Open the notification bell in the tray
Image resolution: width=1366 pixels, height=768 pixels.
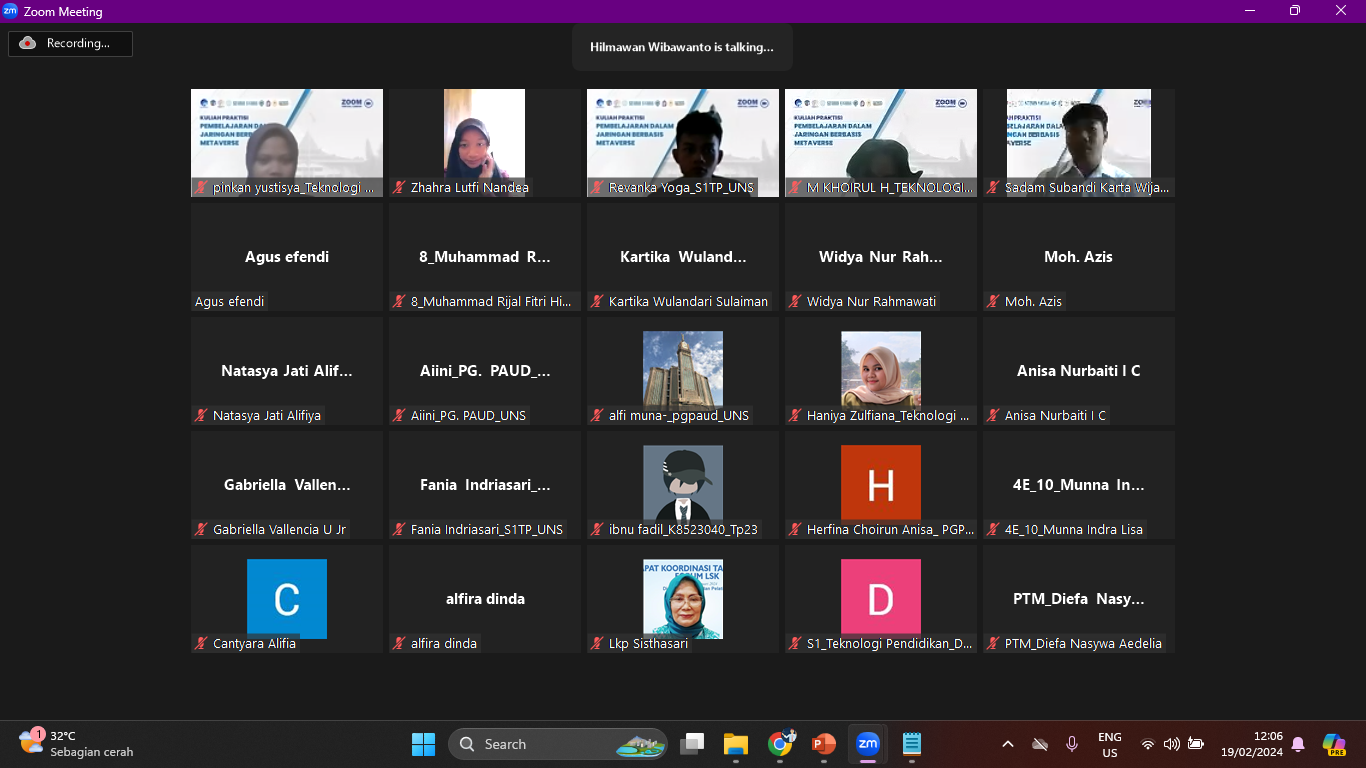point(1298,744)
